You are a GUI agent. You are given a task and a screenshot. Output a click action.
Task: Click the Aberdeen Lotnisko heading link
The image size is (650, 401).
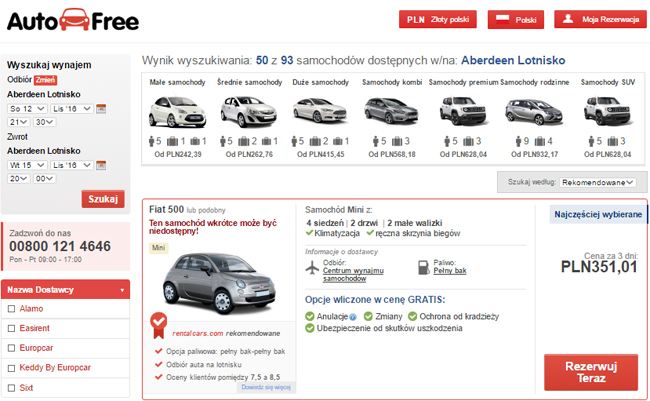point(513,61)
